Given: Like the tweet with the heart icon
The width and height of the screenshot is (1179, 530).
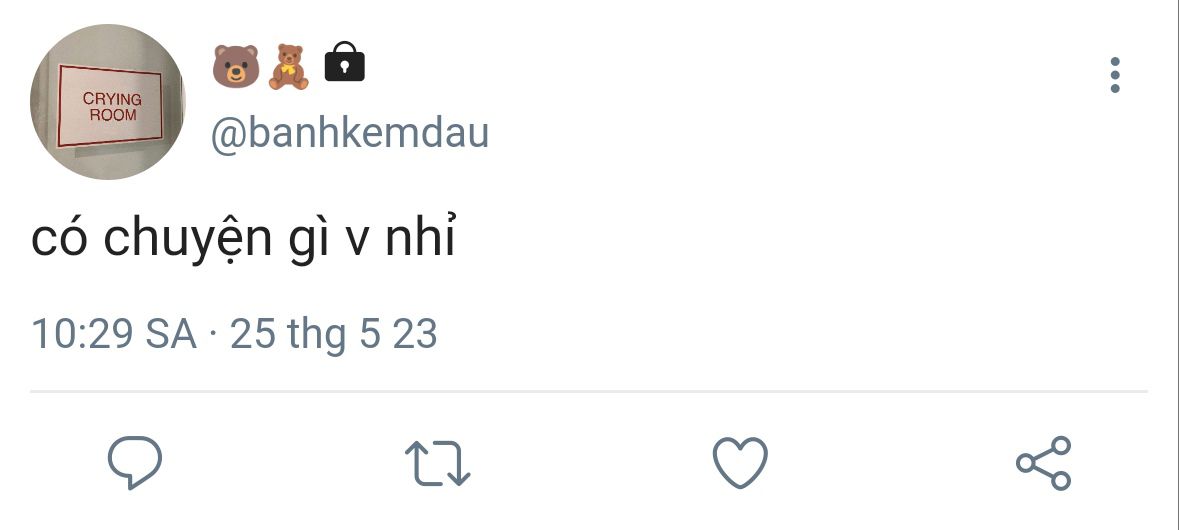Looking at the screenshot, I should point(740,462).
